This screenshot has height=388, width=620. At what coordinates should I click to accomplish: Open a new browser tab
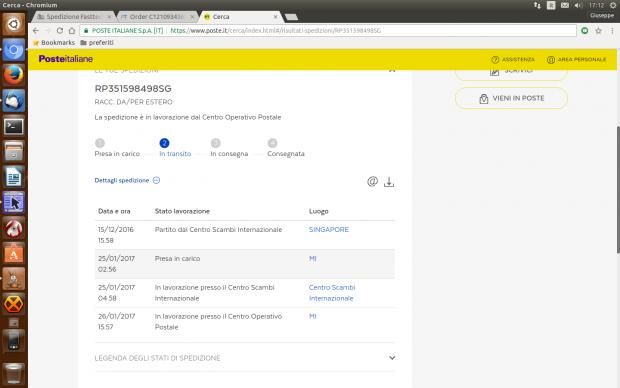[291, 17]
